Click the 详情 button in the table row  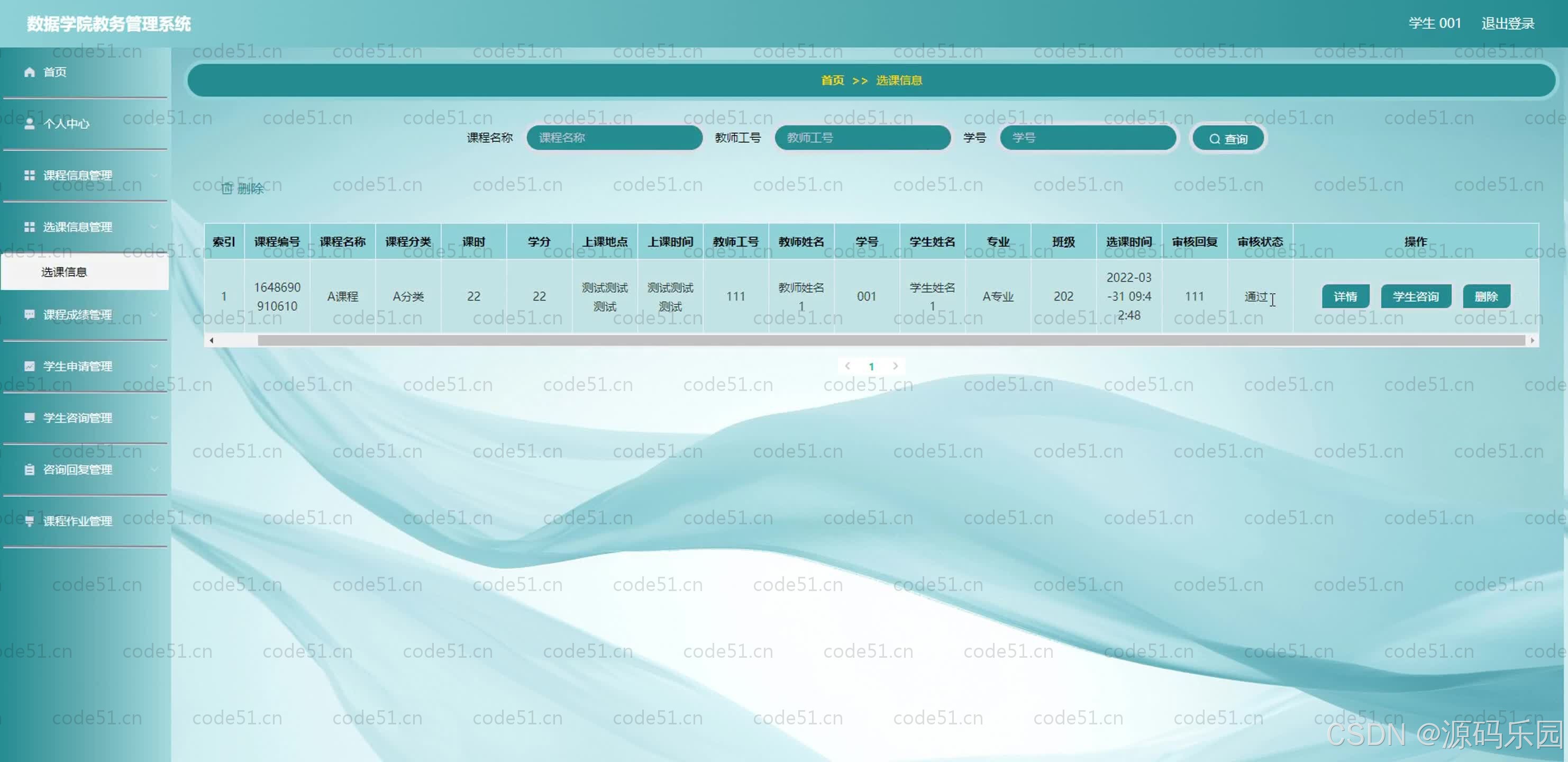click(x=1345, y=297)
